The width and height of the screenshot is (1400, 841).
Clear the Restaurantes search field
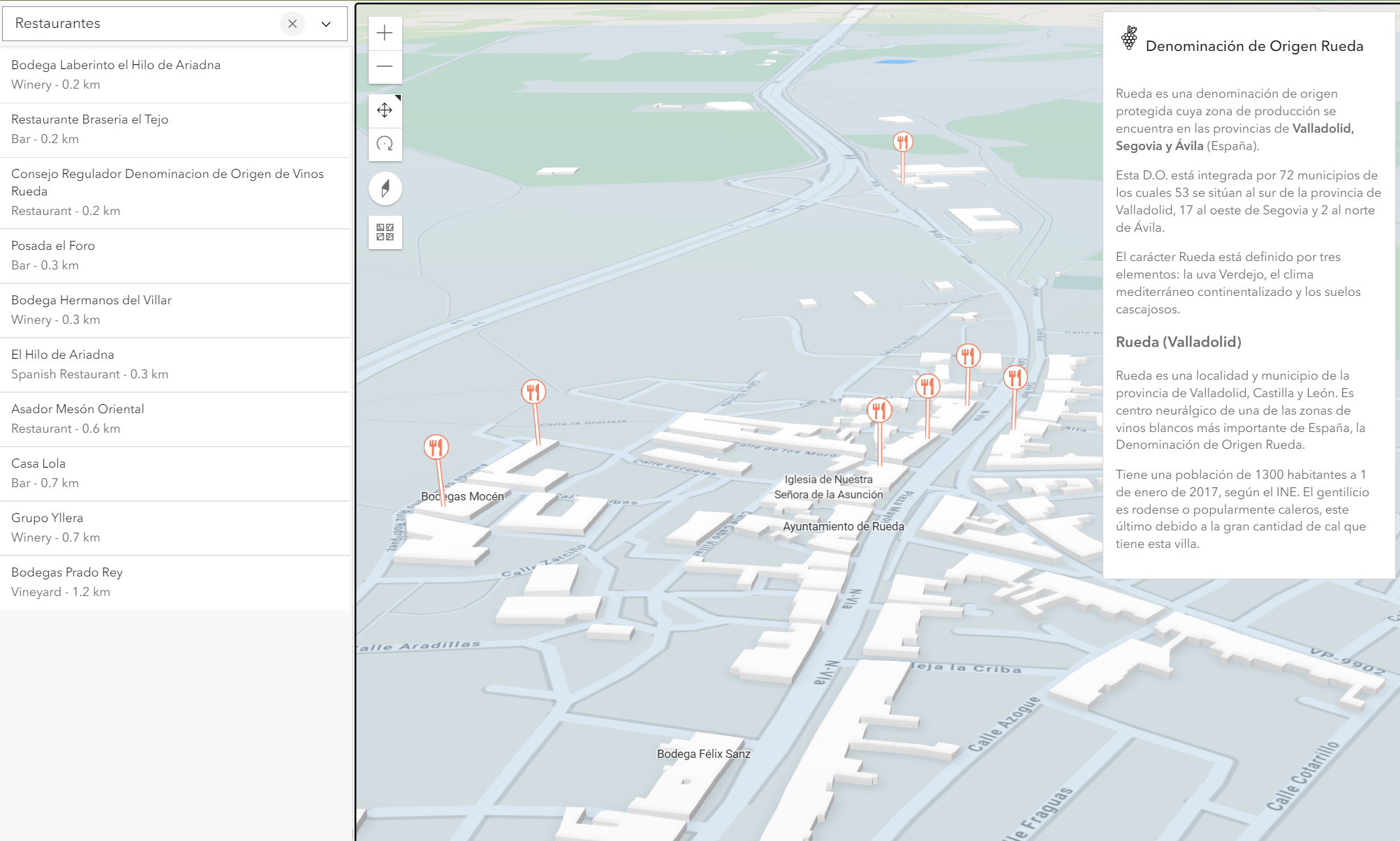coord(293,24)
